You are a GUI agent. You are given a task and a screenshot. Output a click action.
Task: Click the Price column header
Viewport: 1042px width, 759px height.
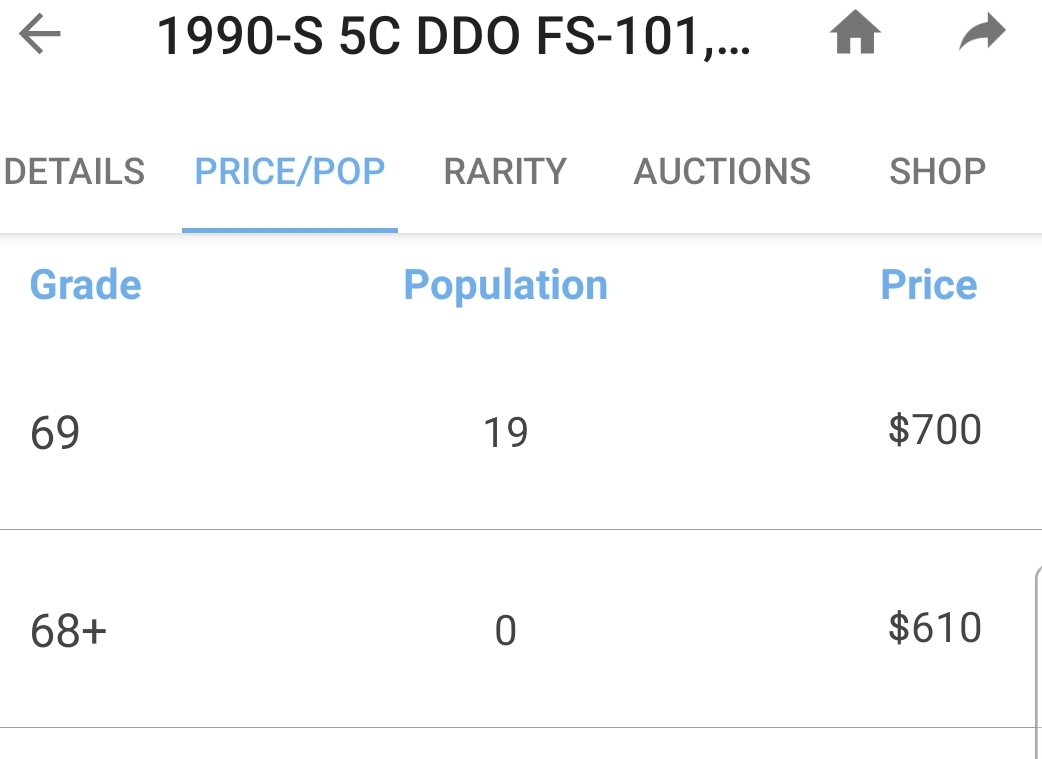click(x=928, y=285)
